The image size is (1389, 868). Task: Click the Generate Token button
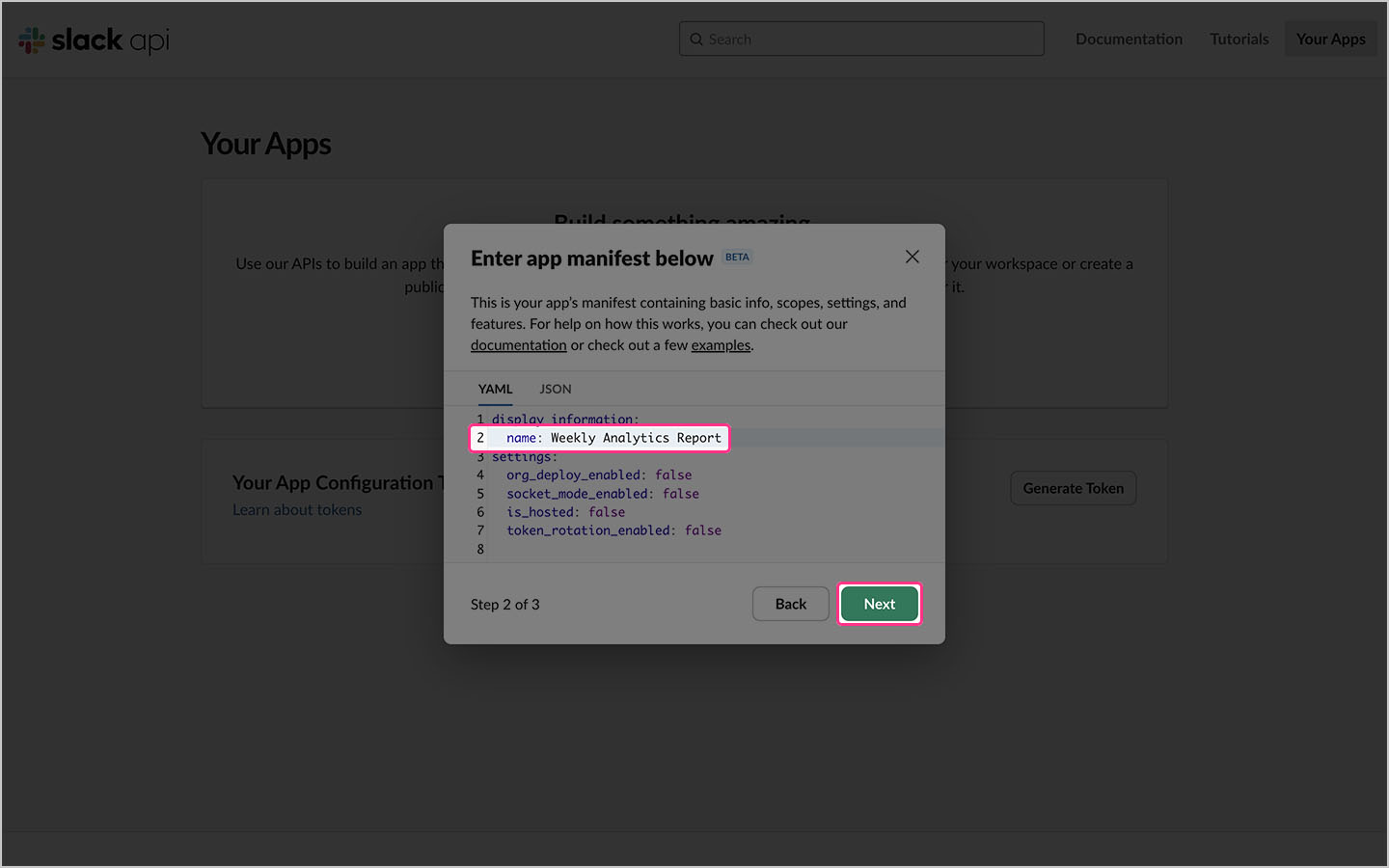point(1073,488)
